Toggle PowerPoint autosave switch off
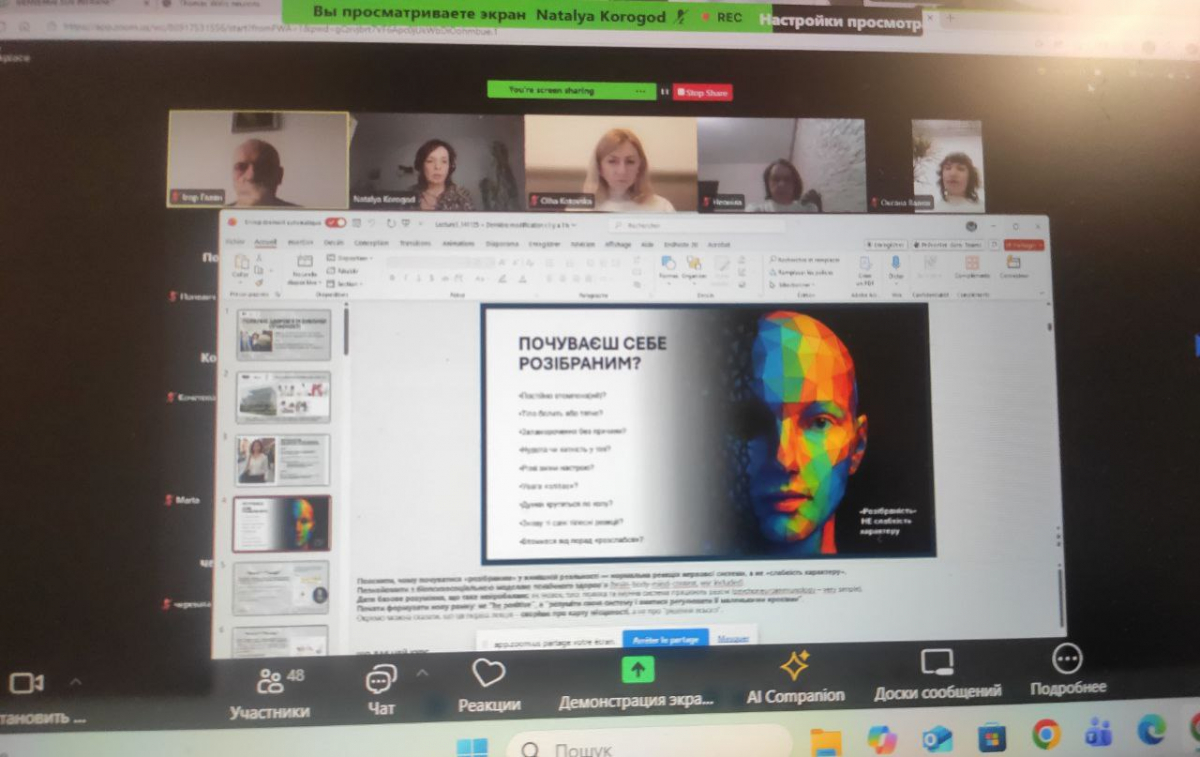This screenshot has width=1200, height=757. (x=335, y=223)
